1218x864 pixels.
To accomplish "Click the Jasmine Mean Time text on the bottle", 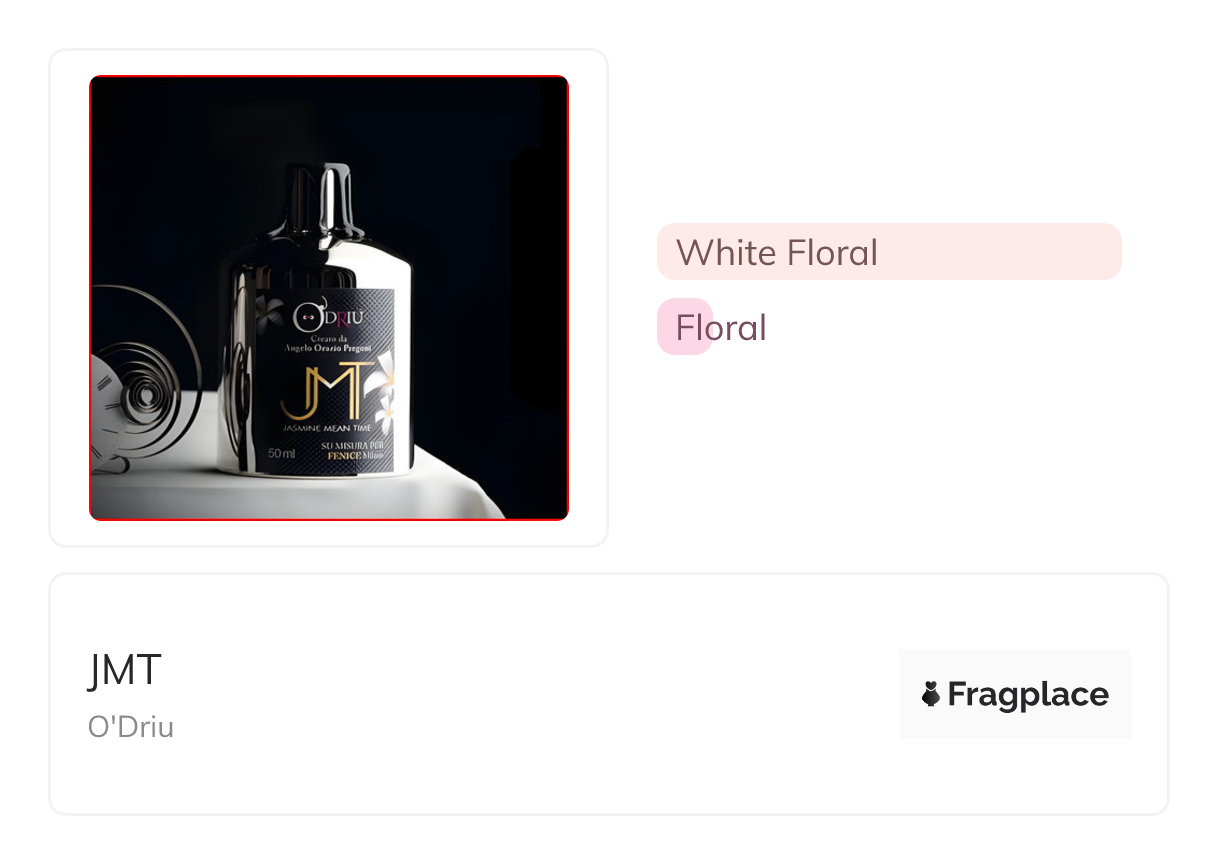I will (327, 428).
